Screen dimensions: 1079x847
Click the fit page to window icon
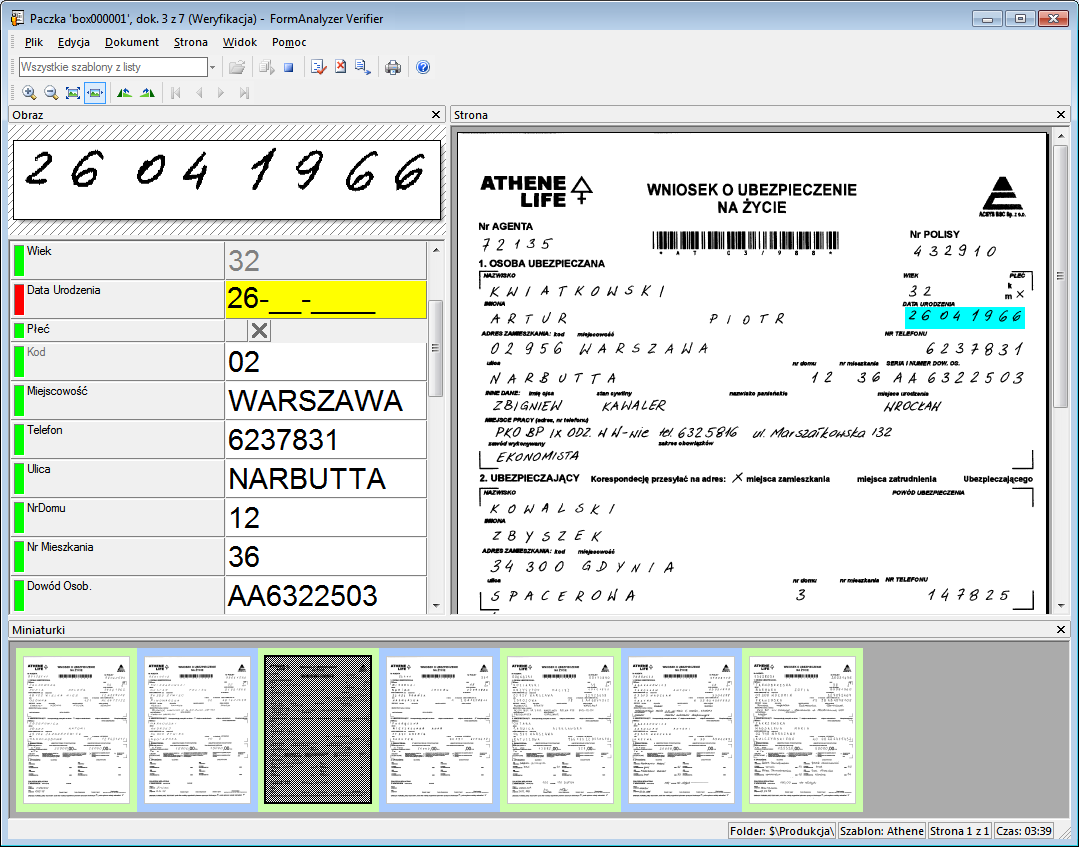coord(72,92)
